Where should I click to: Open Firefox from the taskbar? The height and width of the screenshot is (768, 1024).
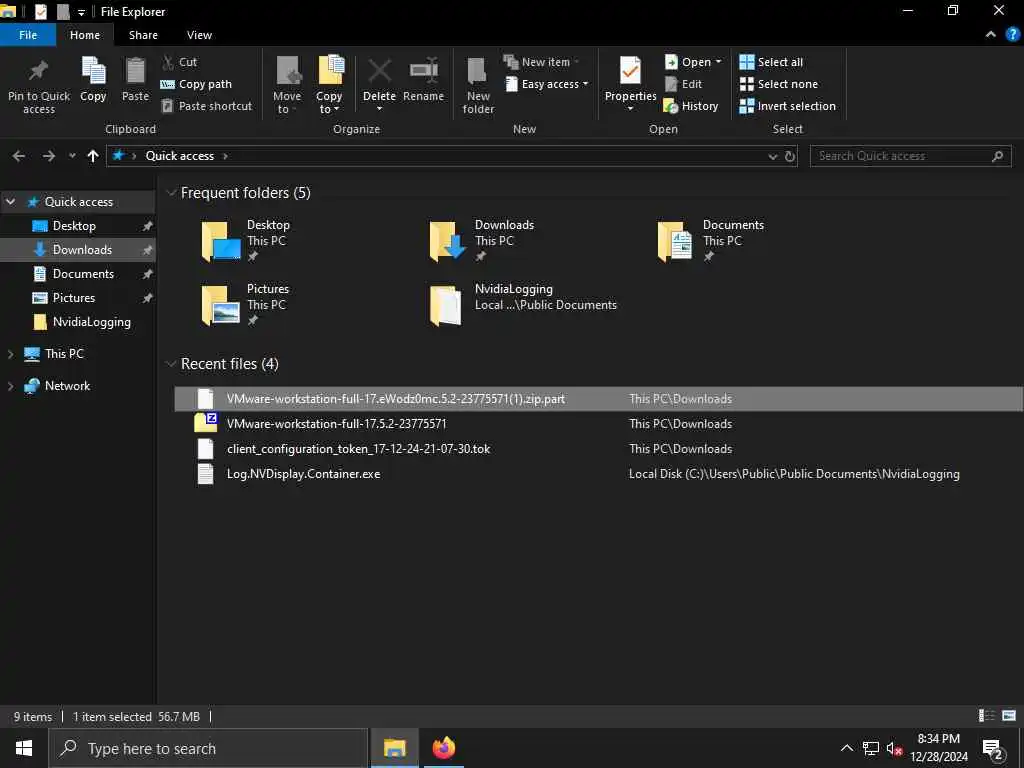[x=444, y=748]
